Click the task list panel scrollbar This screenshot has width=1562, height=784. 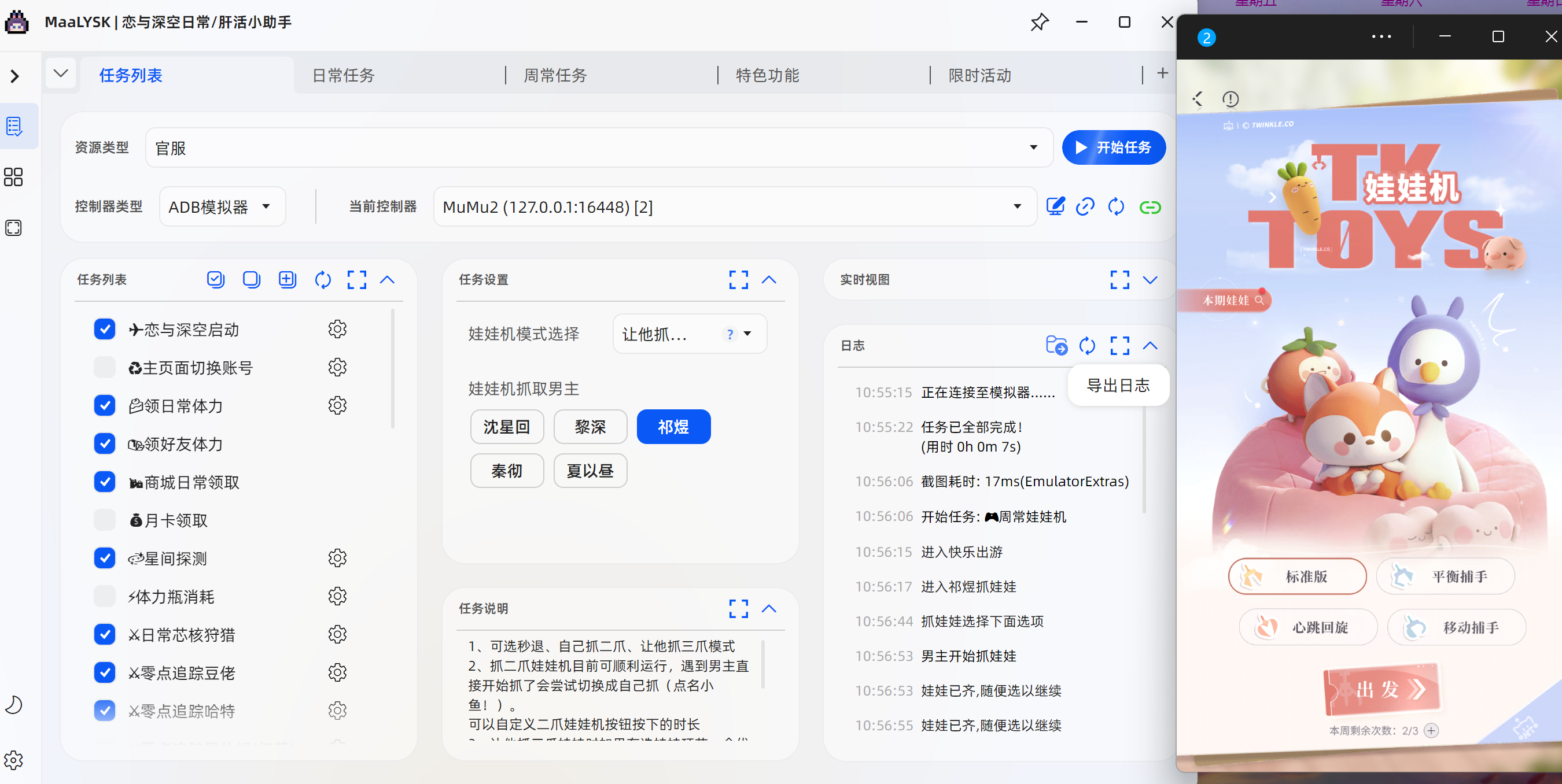(x=393, y=369)
